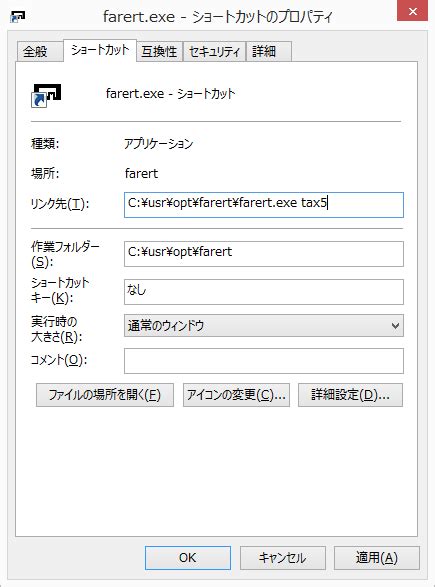Viewport: 435px width, 587px height.
Task: Click the コメント(O) label
Action: coord(59,360)
